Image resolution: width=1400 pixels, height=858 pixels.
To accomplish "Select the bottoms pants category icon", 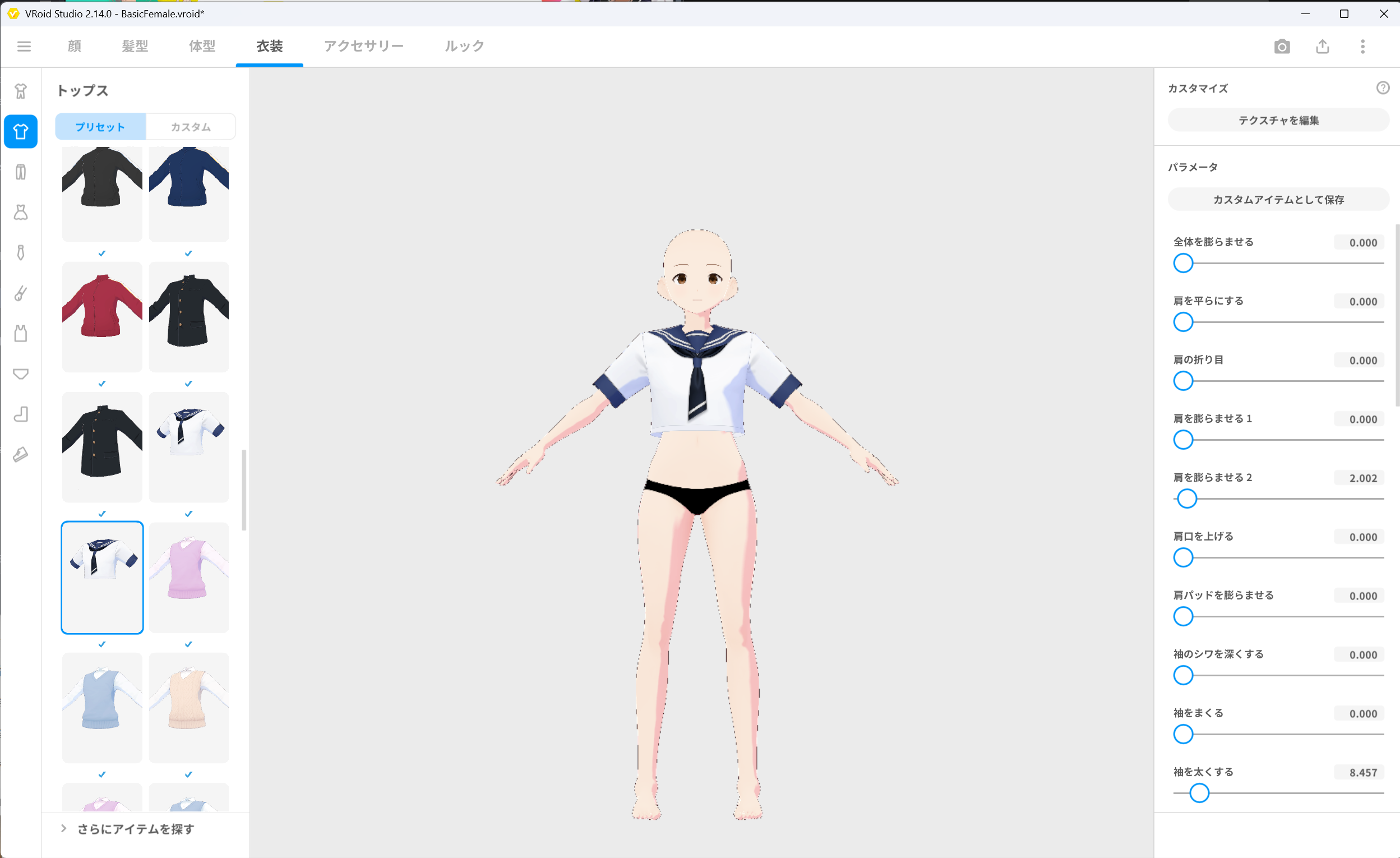I will [21, 172].
